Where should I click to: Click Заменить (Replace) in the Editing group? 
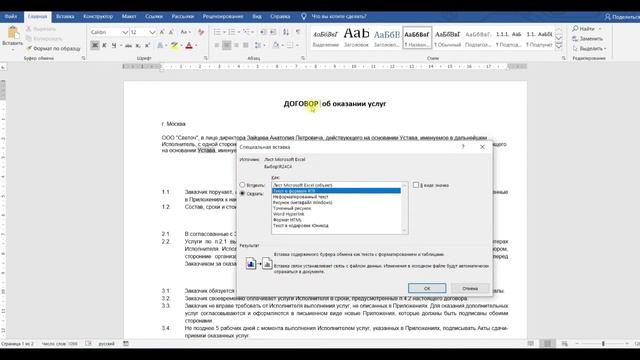point(588,39)
